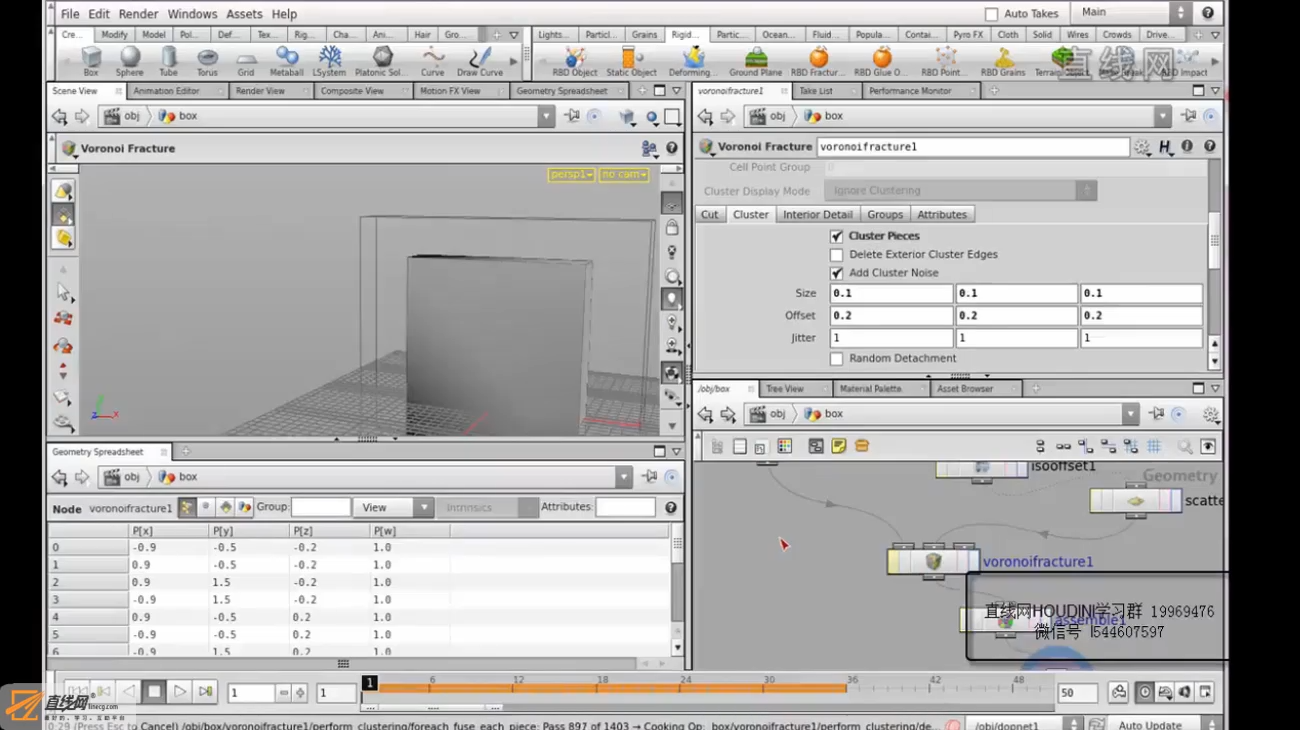Viewport: 1300px width, 730px height.
Task: Select the Box shelf tool
Action: (x=91, y=60)
